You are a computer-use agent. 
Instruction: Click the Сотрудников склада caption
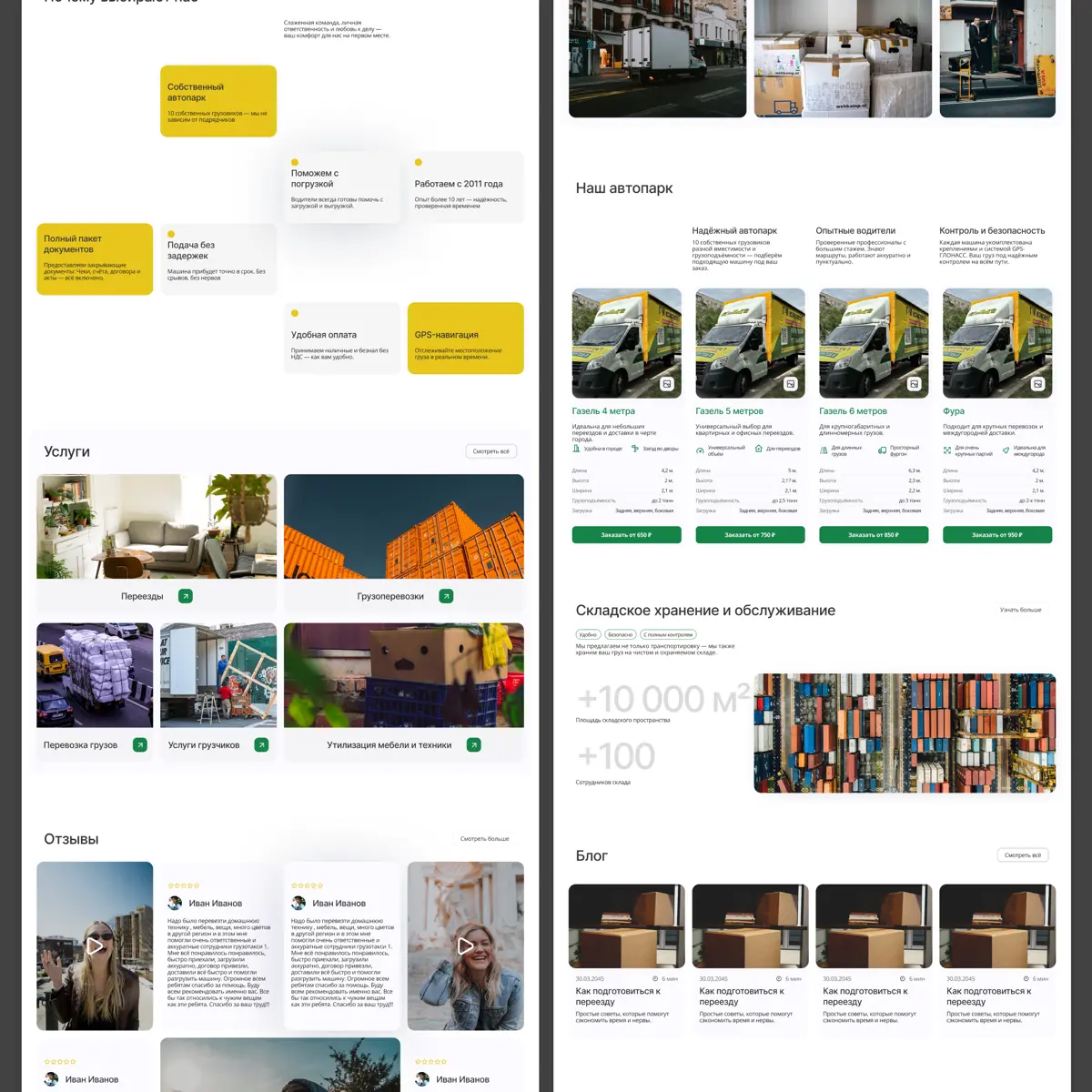pyautogui.click(x=602, y=783)
